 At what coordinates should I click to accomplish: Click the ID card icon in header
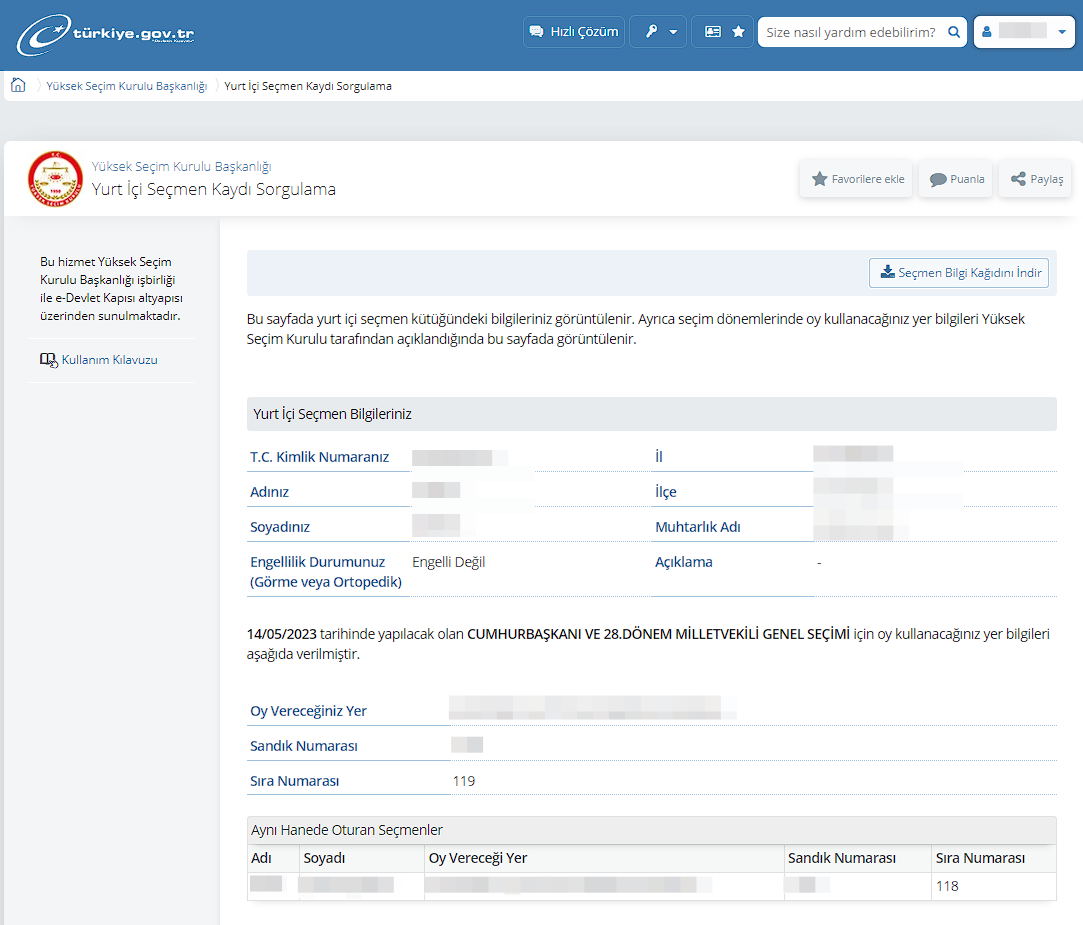[x=712, y=32]
